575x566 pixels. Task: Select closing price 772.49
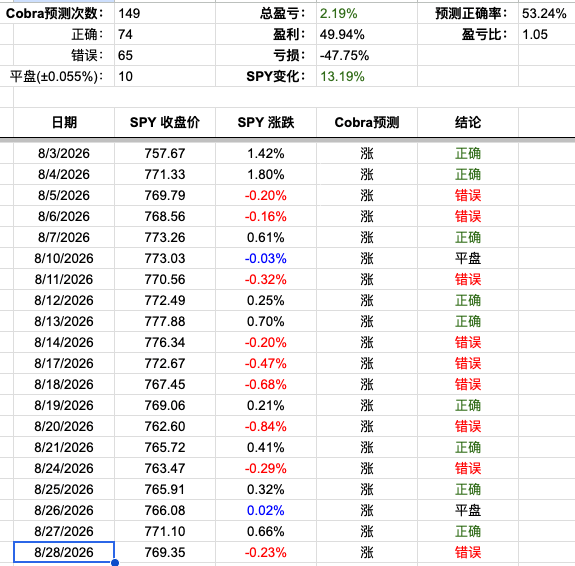165,300
